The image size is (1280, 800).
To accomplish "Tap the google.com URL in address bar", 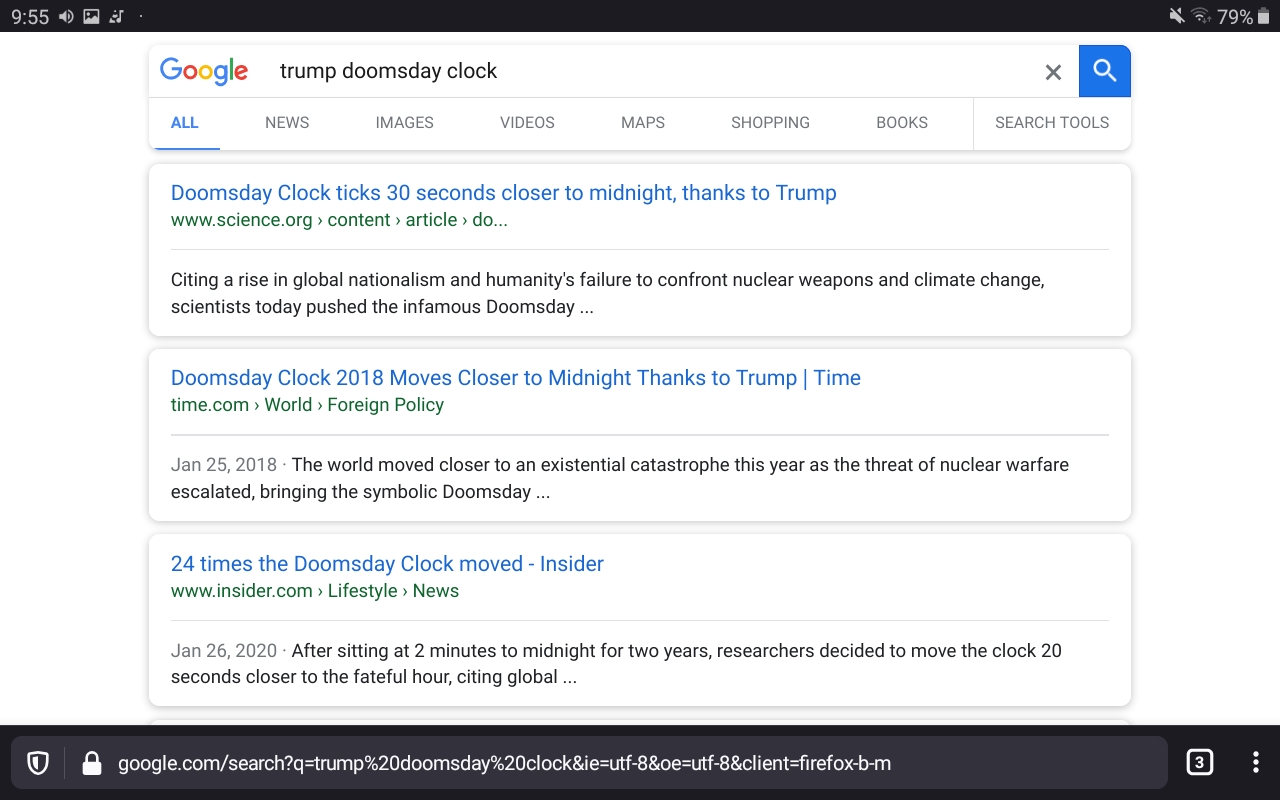I will click(504, 764).
